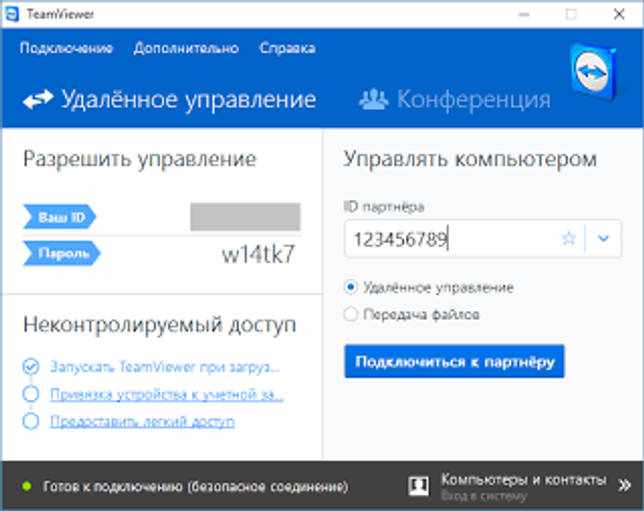Click the Computers and Contacts icon
This screenshot has width=644, height=511.
click(419, 486)
